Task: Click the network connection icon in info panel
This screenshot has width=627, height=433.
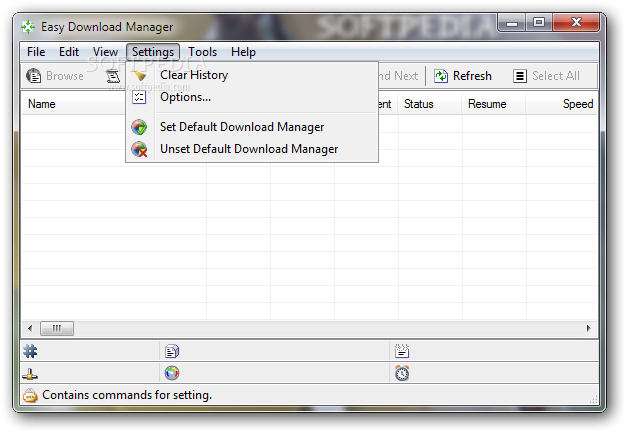Action: pos(30,375)
